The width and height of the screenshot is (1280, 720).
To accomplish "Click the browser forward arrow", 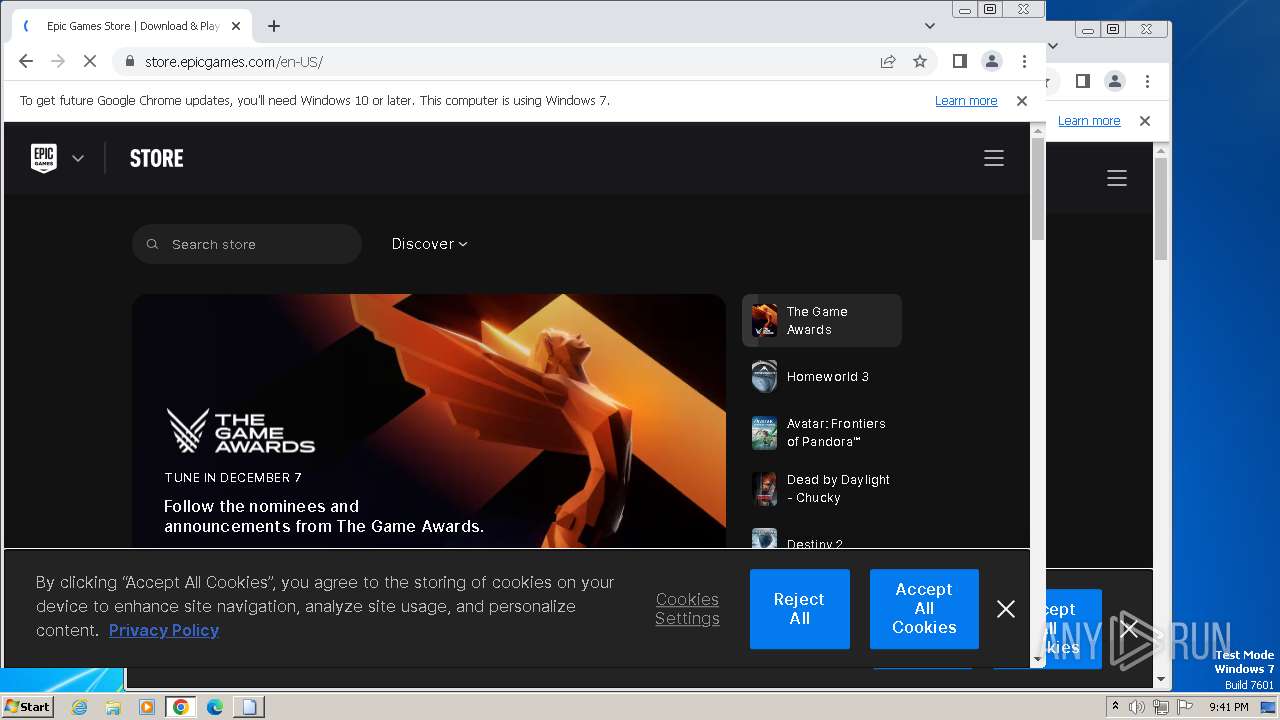I will (x=58, y=61).
